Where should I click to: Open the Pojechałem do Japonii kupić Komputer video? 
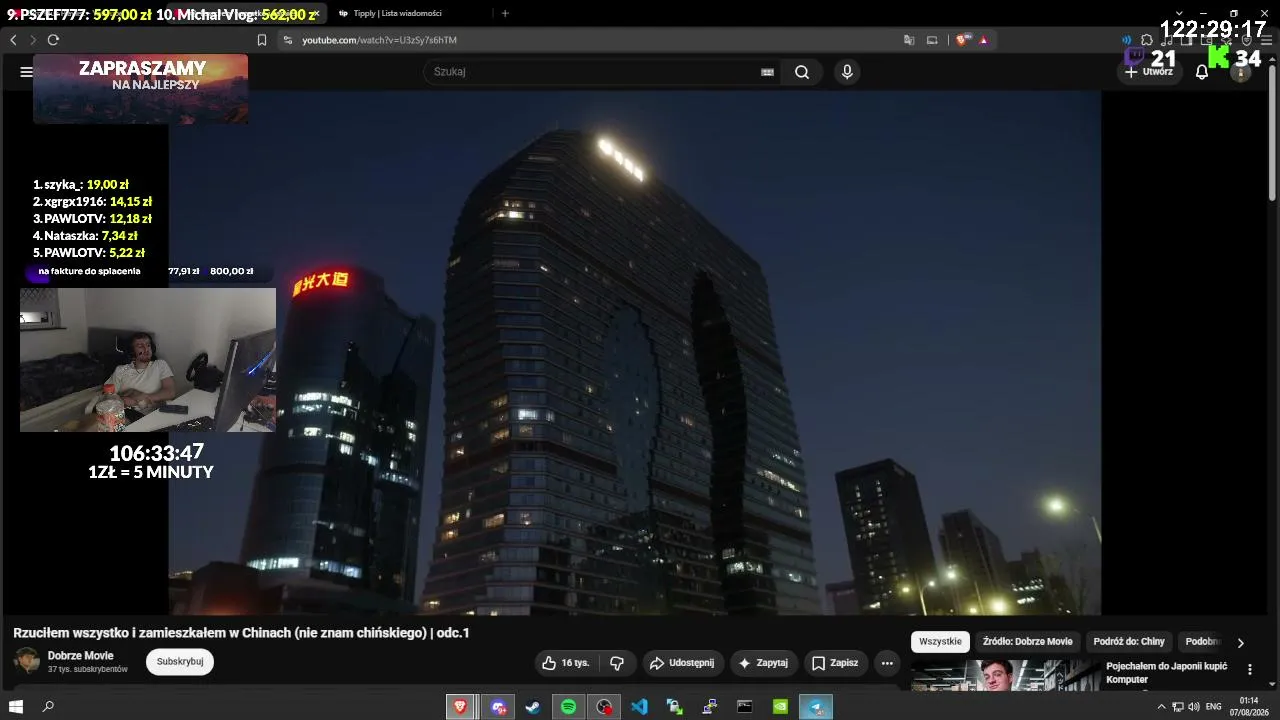coord(1168,672)
